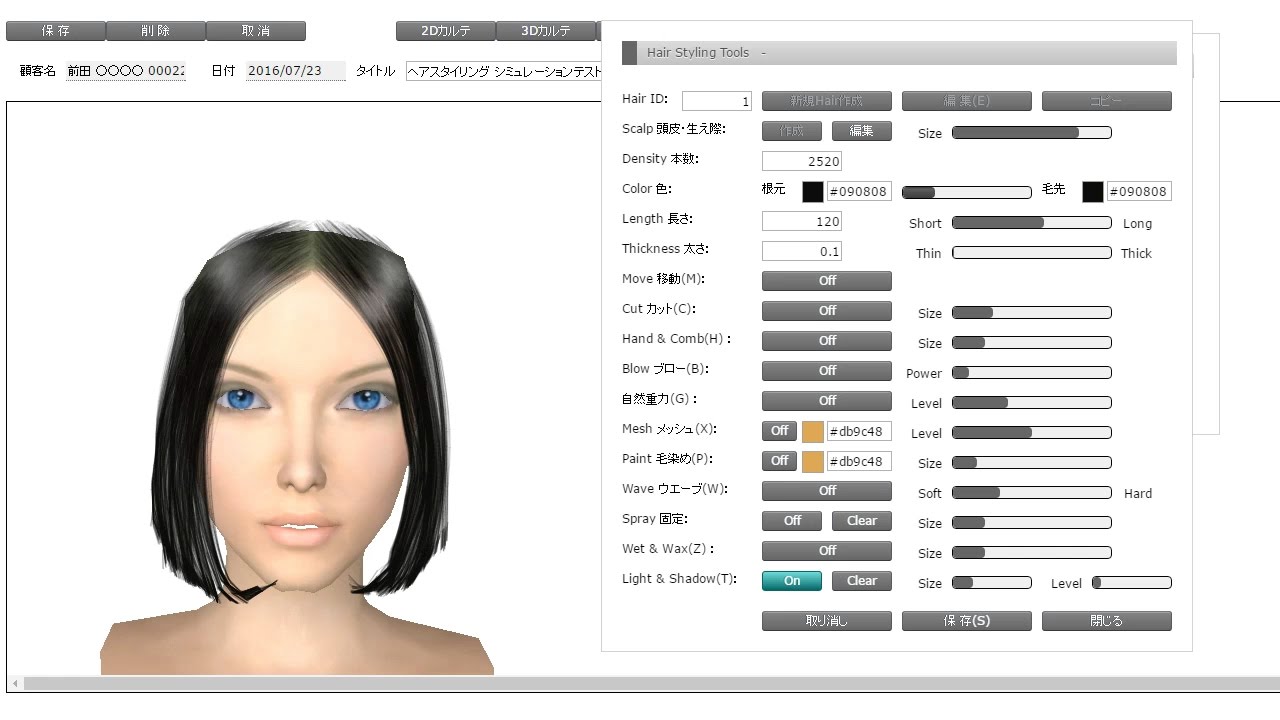
Task: Adjust the Length Short–Long slider
Action: click(1031, 223)
